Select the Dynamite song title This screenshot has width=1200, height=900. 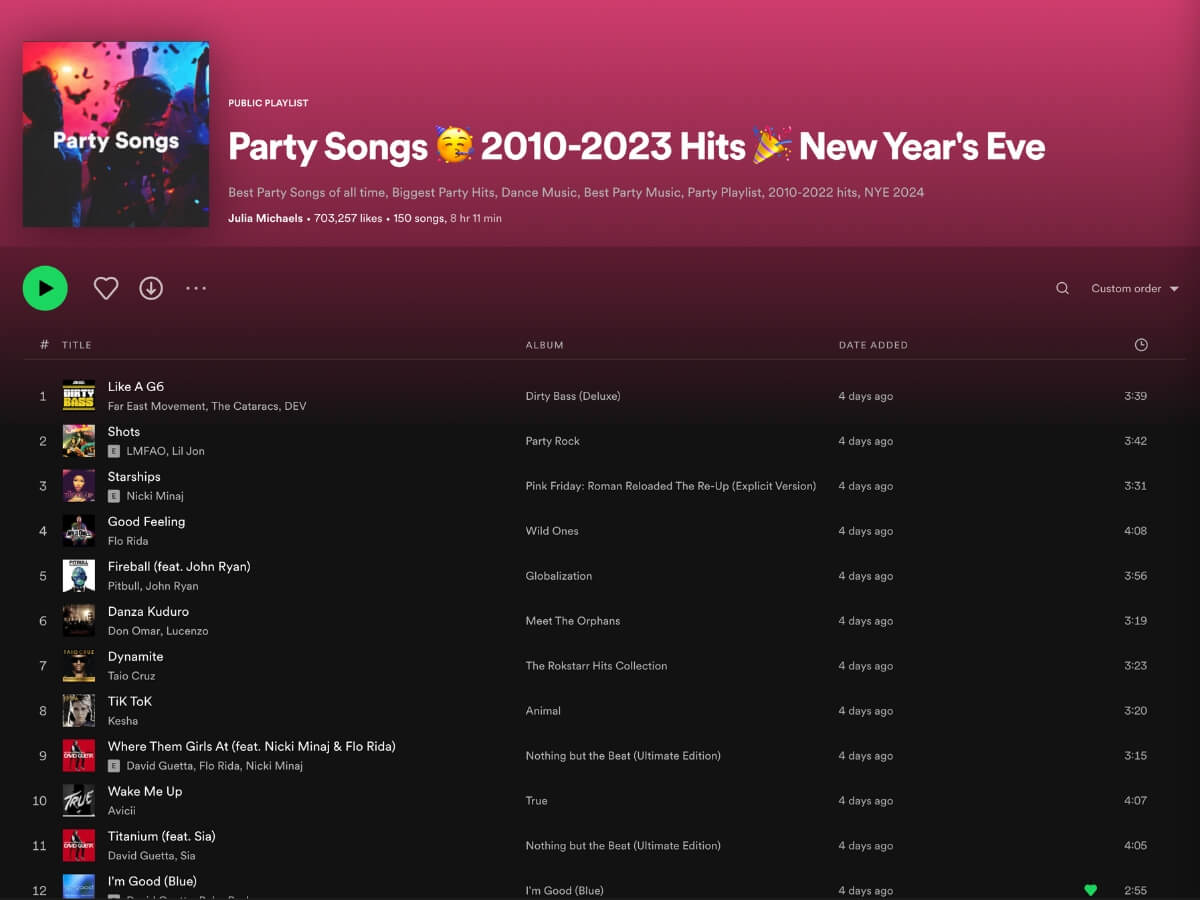[135, 657]
